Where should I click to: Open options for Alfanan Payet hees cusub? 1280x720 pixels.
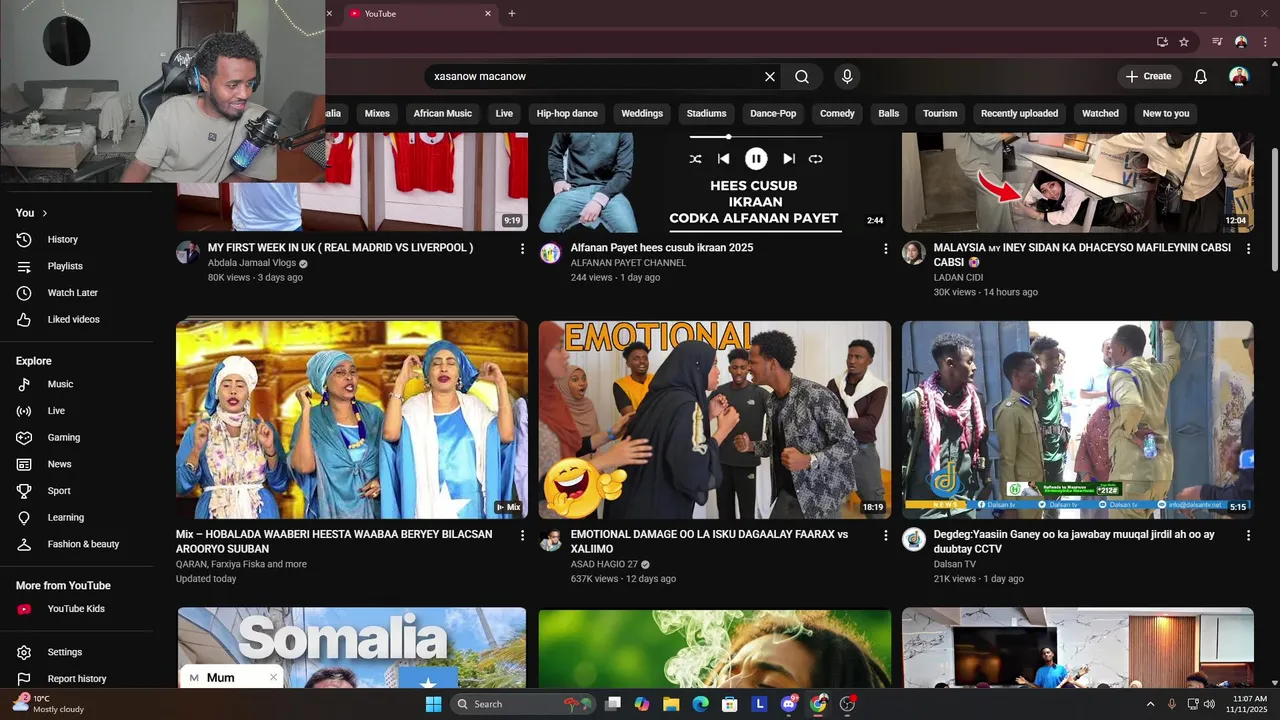pos(885,249)
